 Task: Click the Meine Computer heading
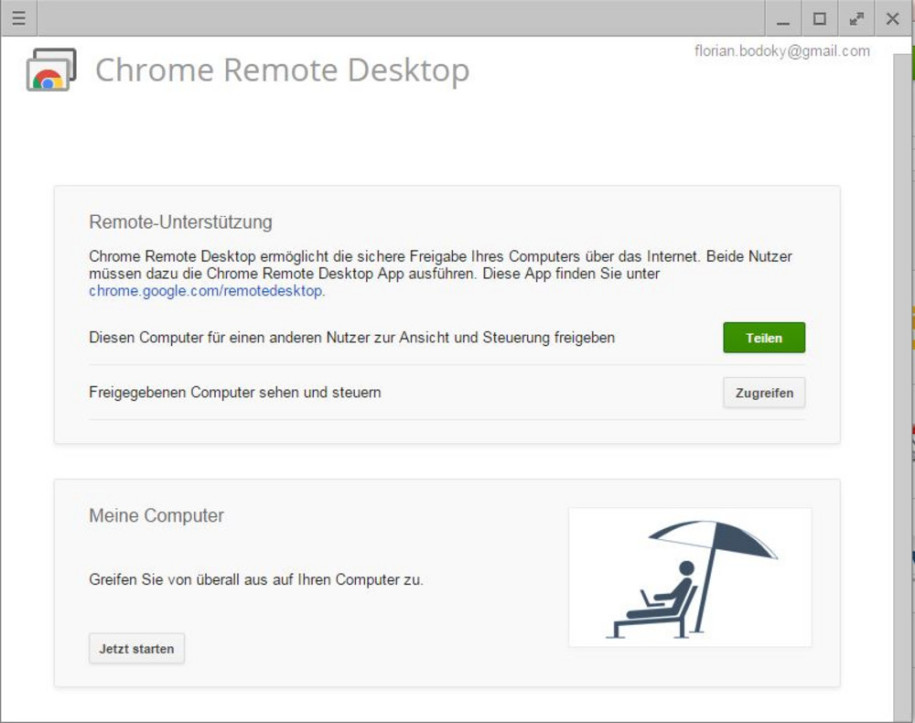156,515
